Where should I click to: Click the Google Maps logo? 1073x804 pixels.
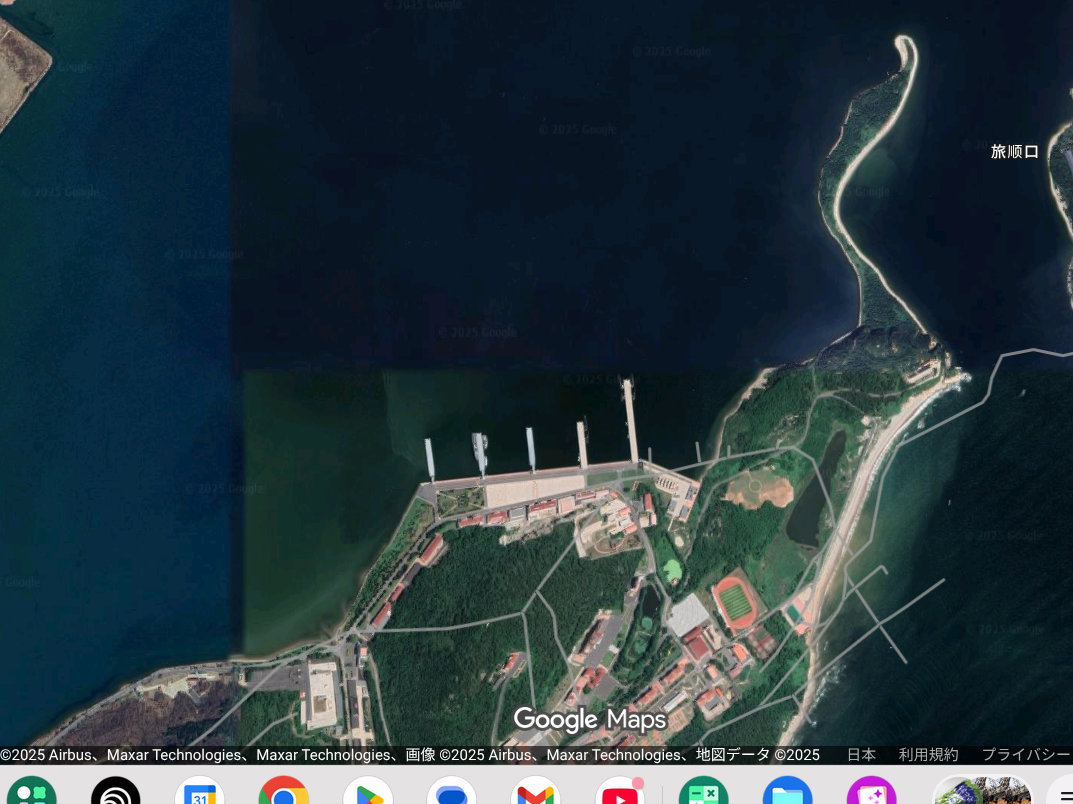[x=589, y=719]
